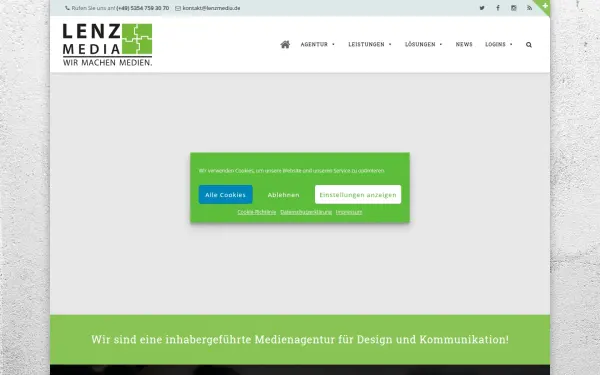Open the RSS feed icon
The image size is (600, 375).
[529, 8]
